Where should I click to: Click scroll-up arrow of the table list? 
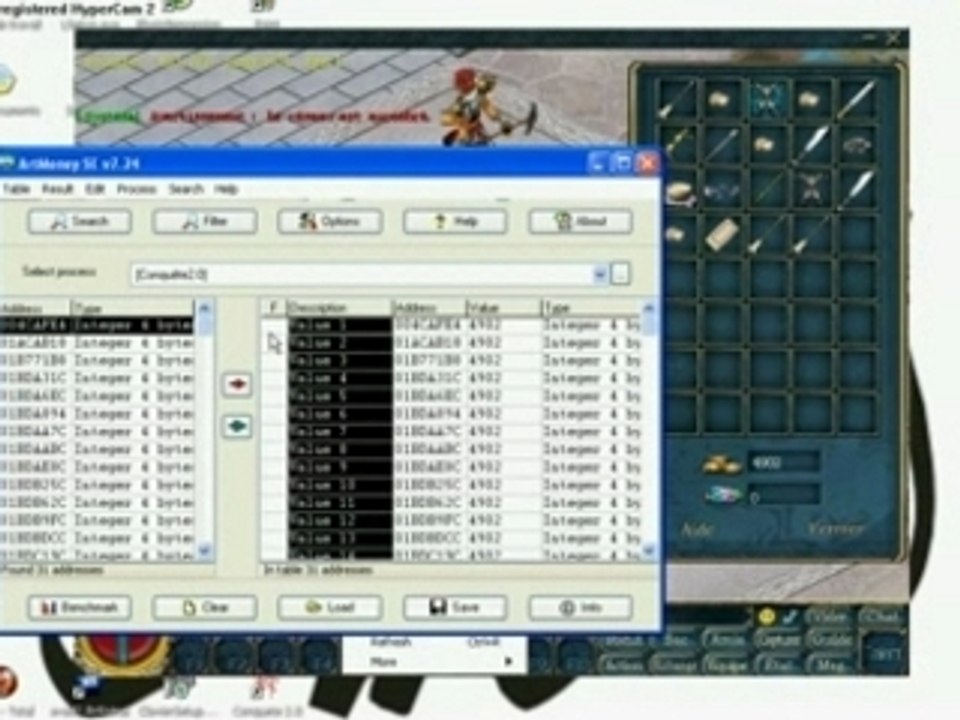[649, 307]
